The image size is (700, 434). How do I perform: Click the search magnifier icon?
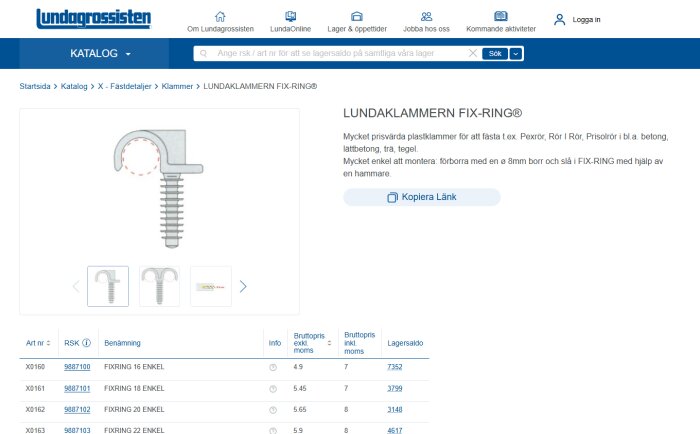[203, 54]
